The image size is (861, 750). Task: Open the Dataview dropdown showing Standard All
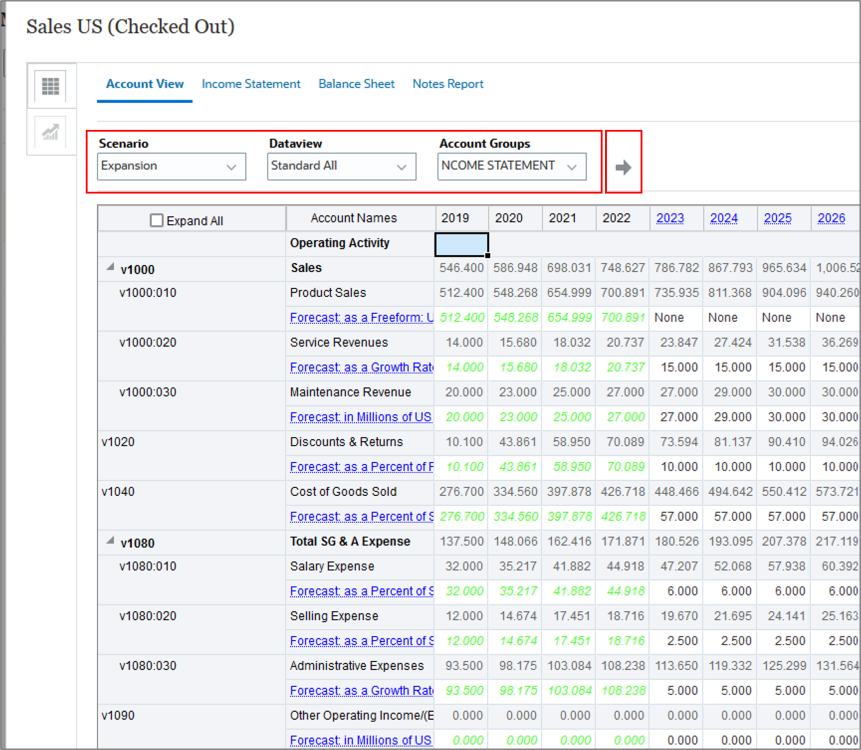pyautogui.click(x=342, y=166)
